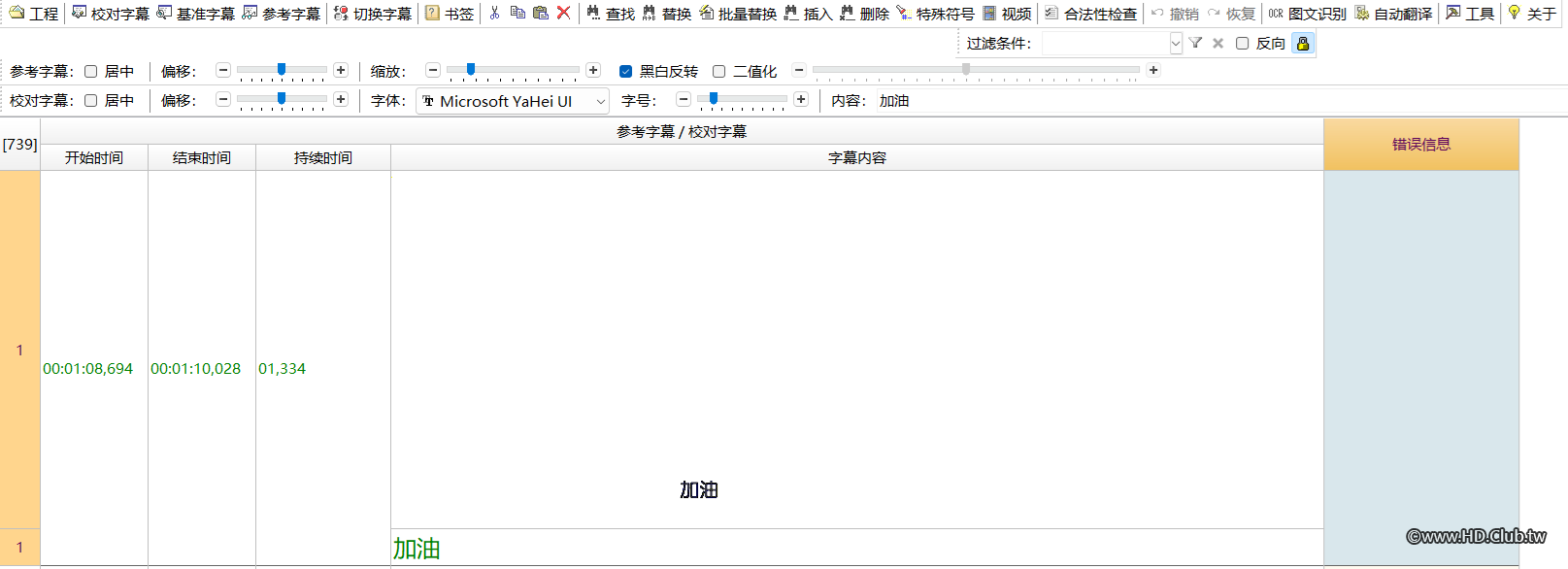Click the 持续时间 column header
This screenshot has height=569, width=1568.
[323, 157]
